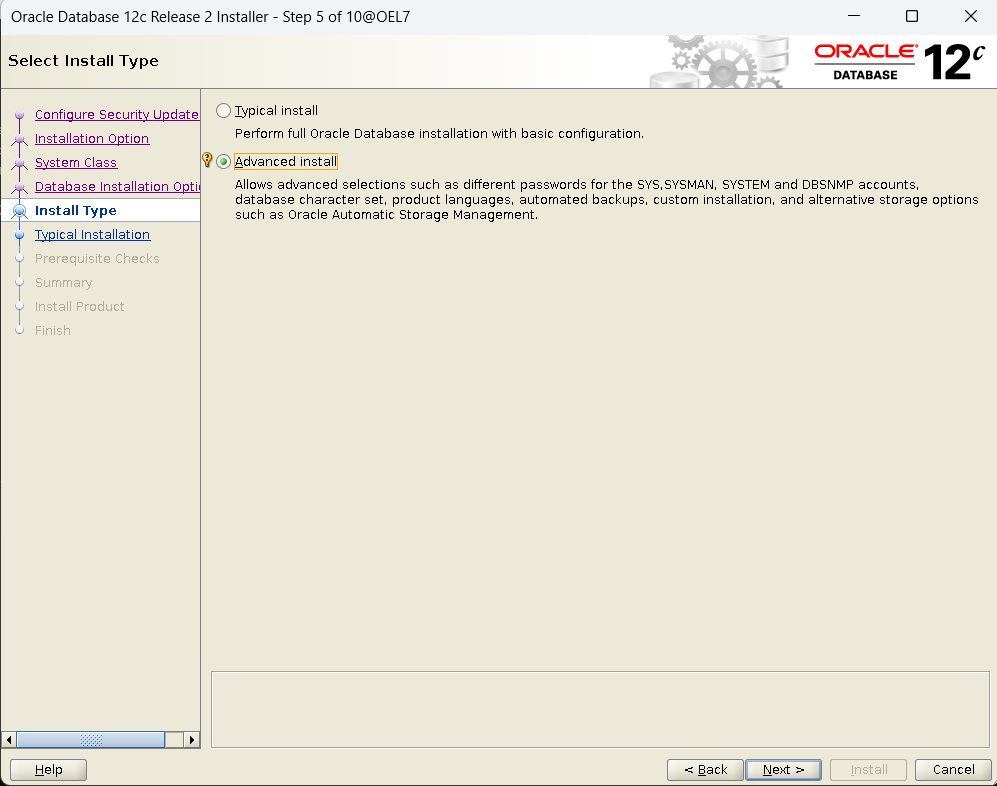
Task: Click the Help button
Action: click(x=48, y=769)
